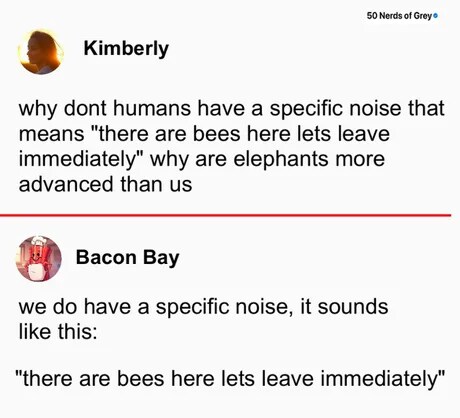Open Bacon Bay's bacon mascot avatar

pos(39,258)
